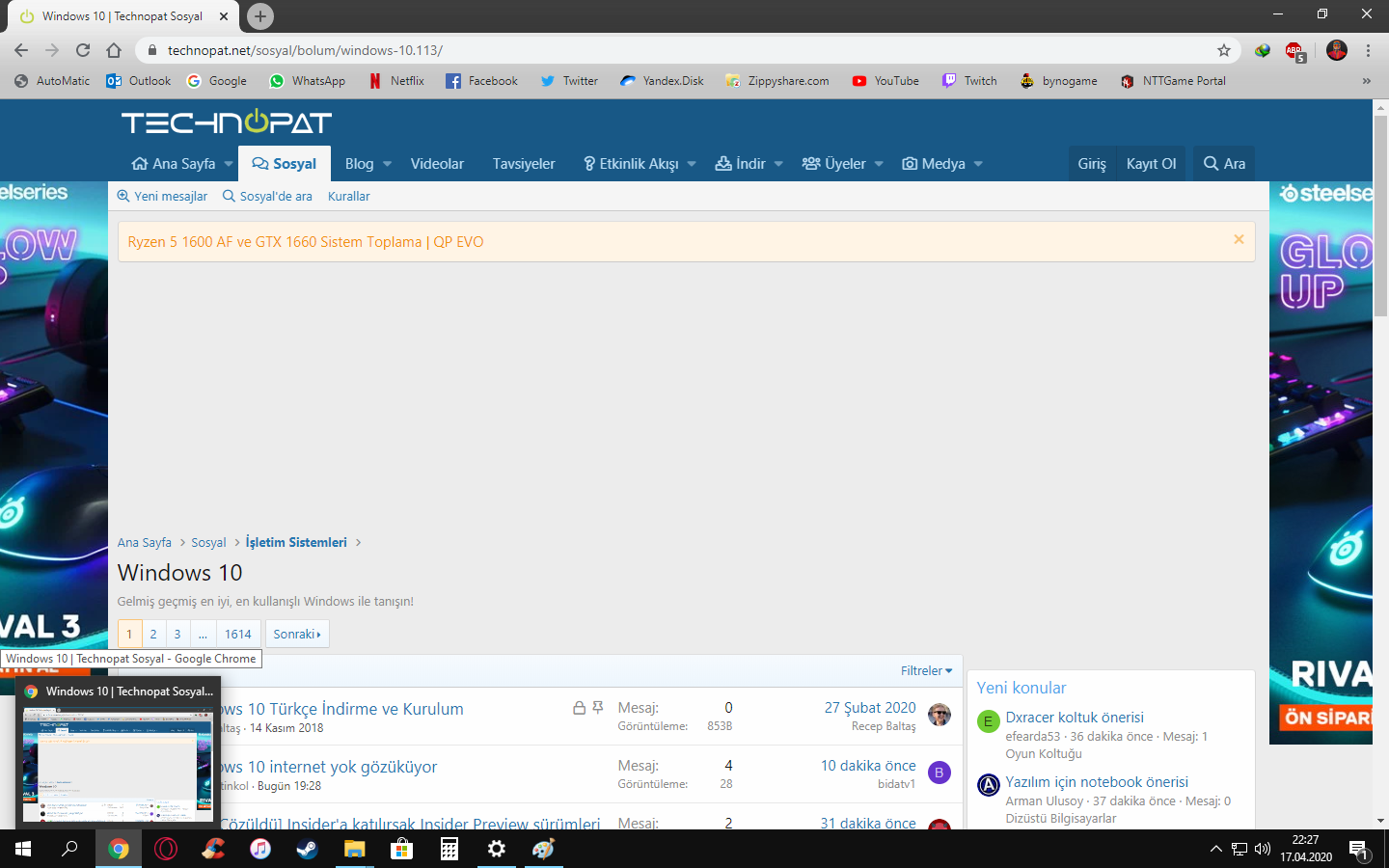Open bidatv1 user avatar
The image size is (1389, 868).
pos(940,773)
